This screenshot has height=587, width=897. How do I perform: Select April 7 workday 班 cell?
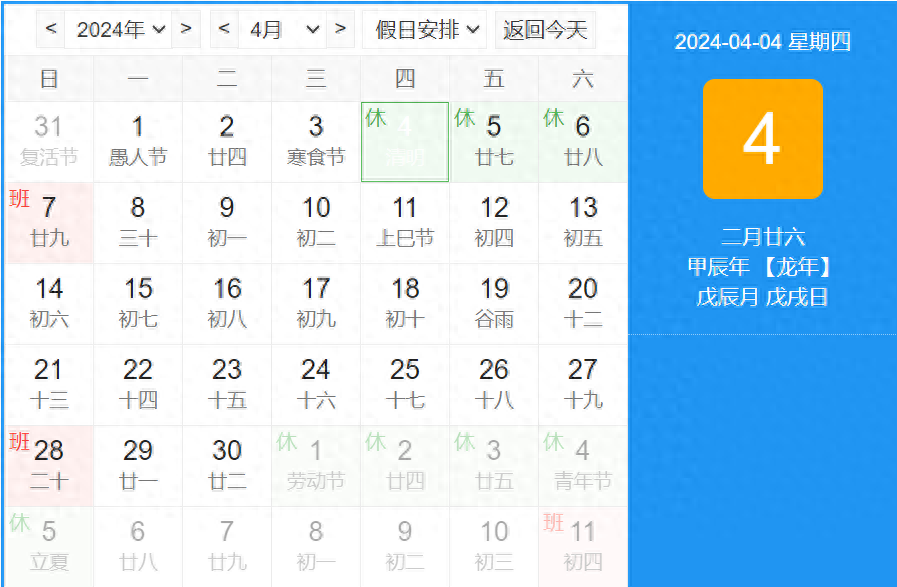49,222
